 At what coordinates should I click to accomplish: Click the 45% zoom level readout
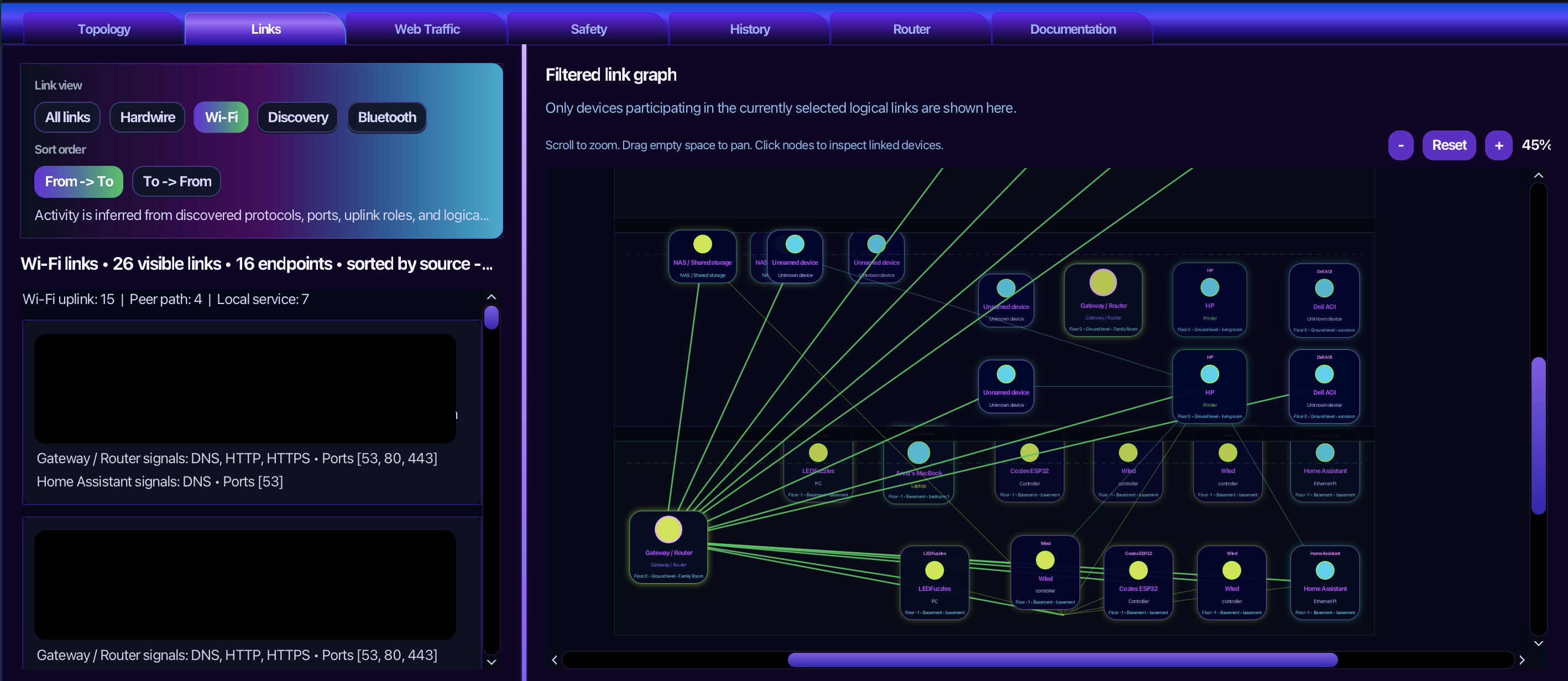coord(1536,145)
